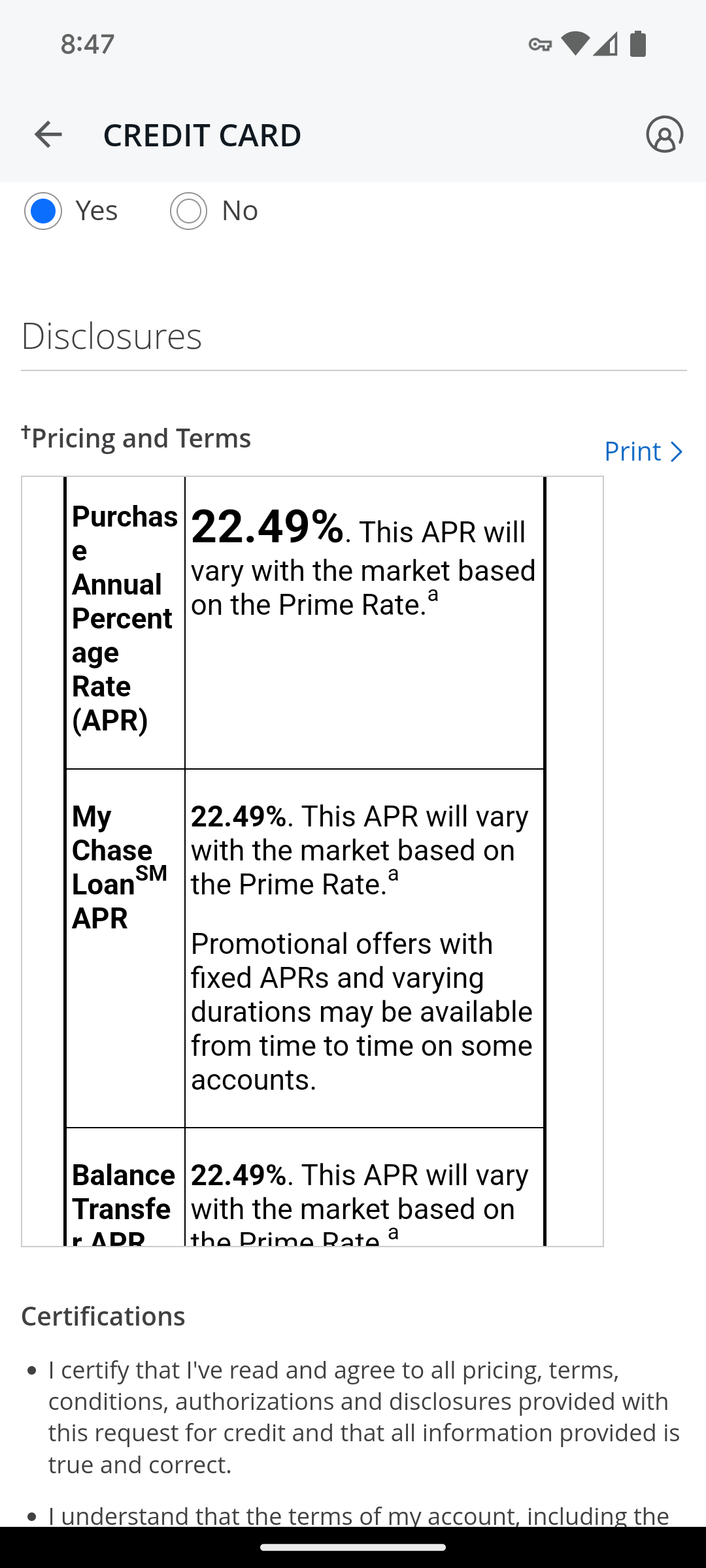Viewport: 706px width, 1568px height.
Task: Tap the My Chase Loan APR label
Action: [119, 867]
